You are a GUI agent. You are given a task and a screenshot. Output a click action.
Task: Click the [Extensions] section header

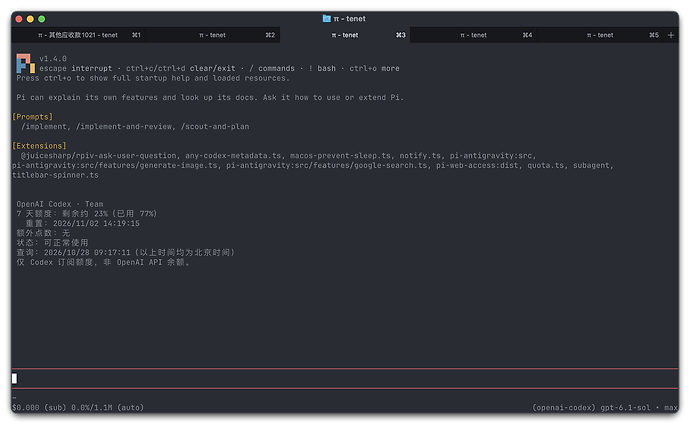(x=39, y=146)
